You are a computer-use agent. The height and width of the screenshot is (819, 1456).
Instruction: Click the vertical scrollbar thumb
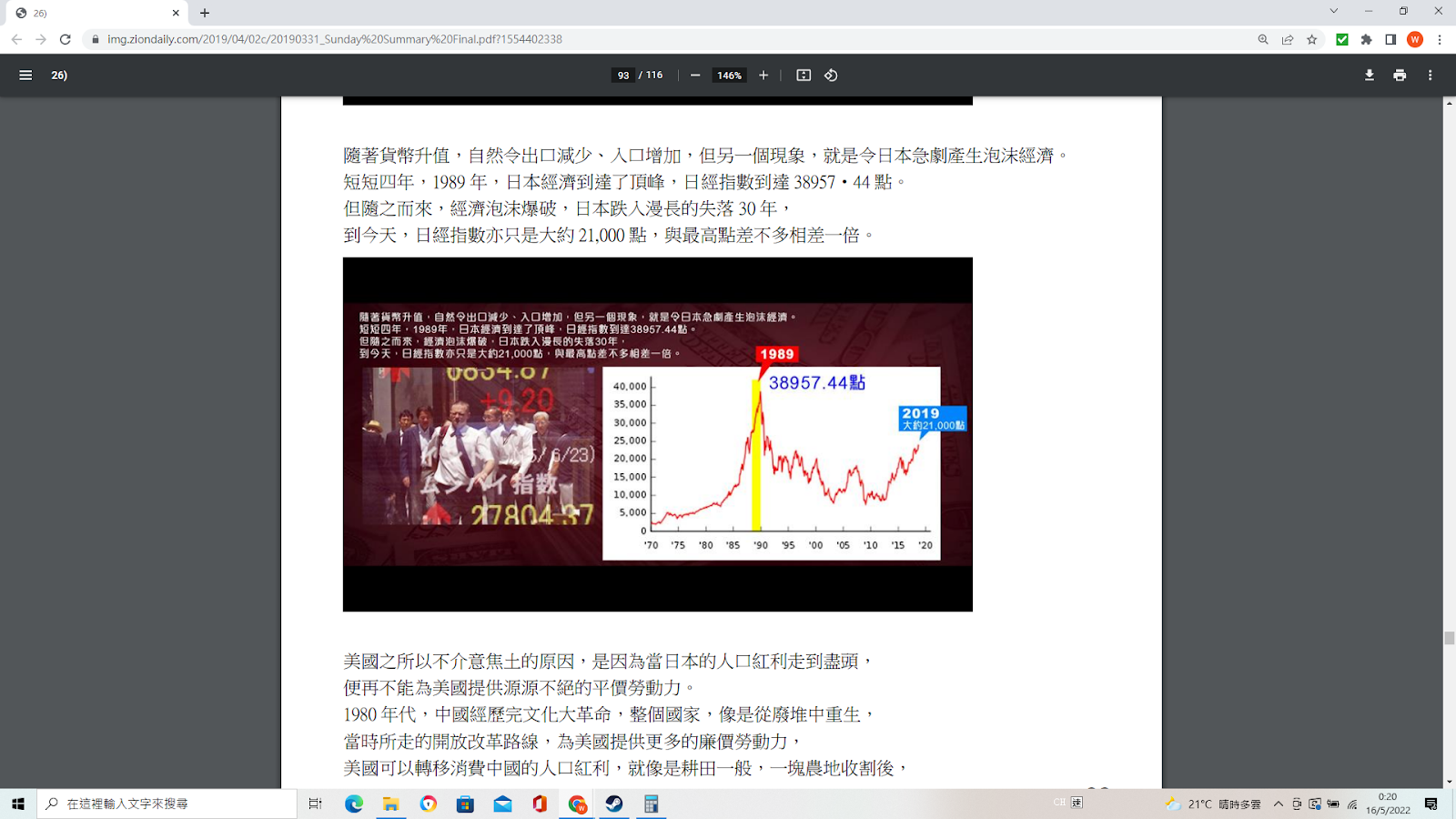point(1449,639)
